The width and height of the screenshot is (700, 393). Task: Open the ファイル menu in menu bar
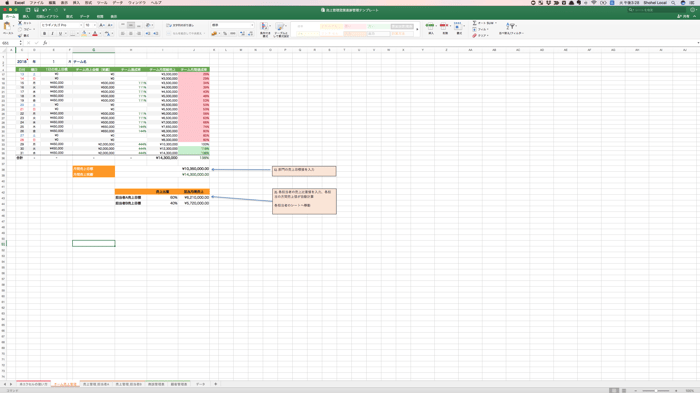pos(36,3)
